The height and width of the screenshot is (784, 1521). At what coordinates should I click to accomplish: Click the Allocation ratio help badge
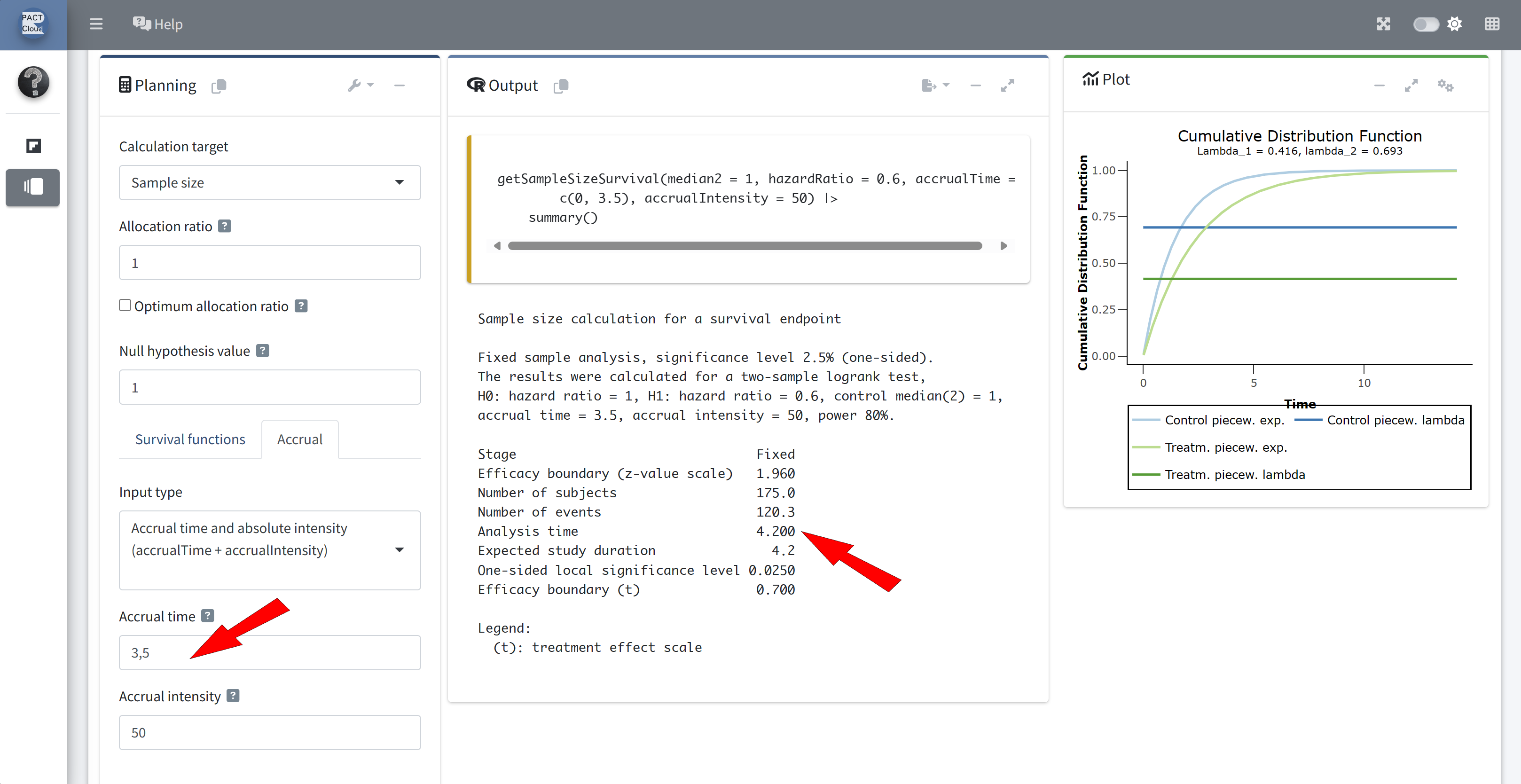coord(224,226)
